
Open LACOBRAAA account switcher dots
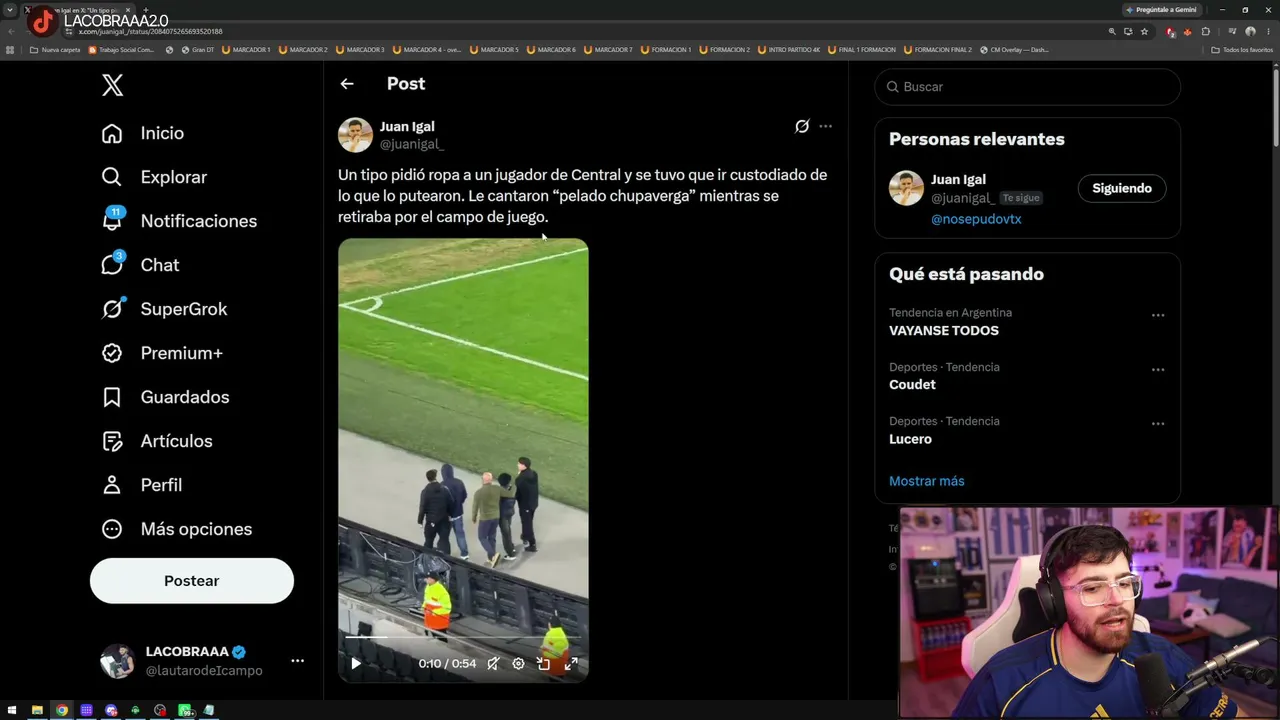click(x=297, y=661)
